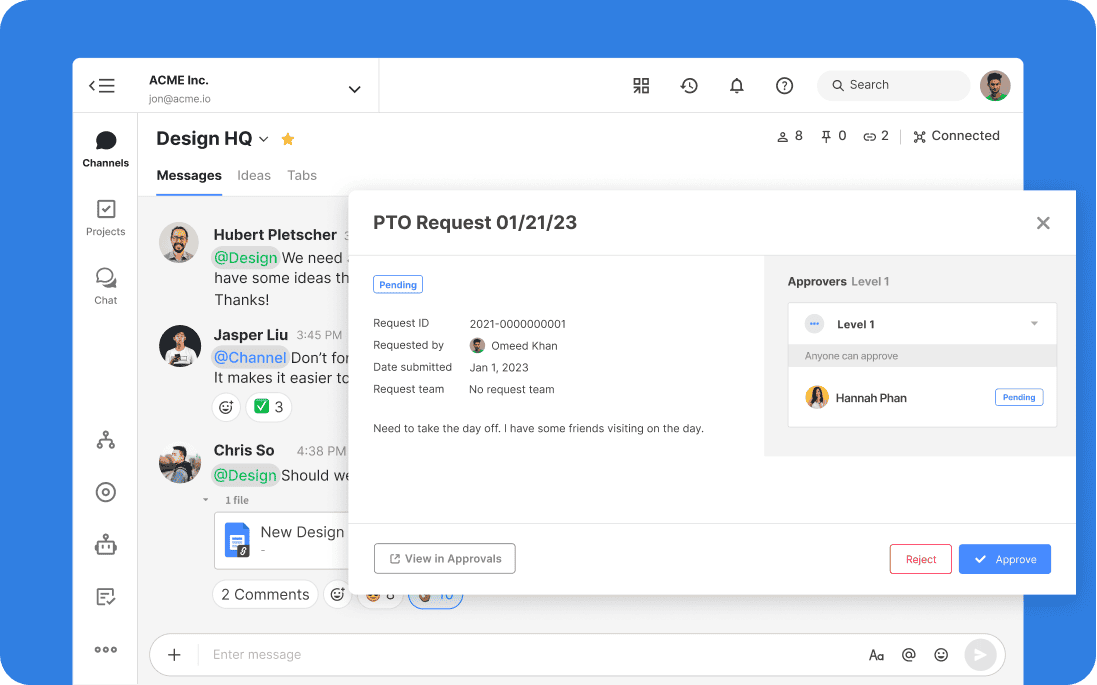
Task: Approve the PTO request
Action: (x=1004, y=559)
